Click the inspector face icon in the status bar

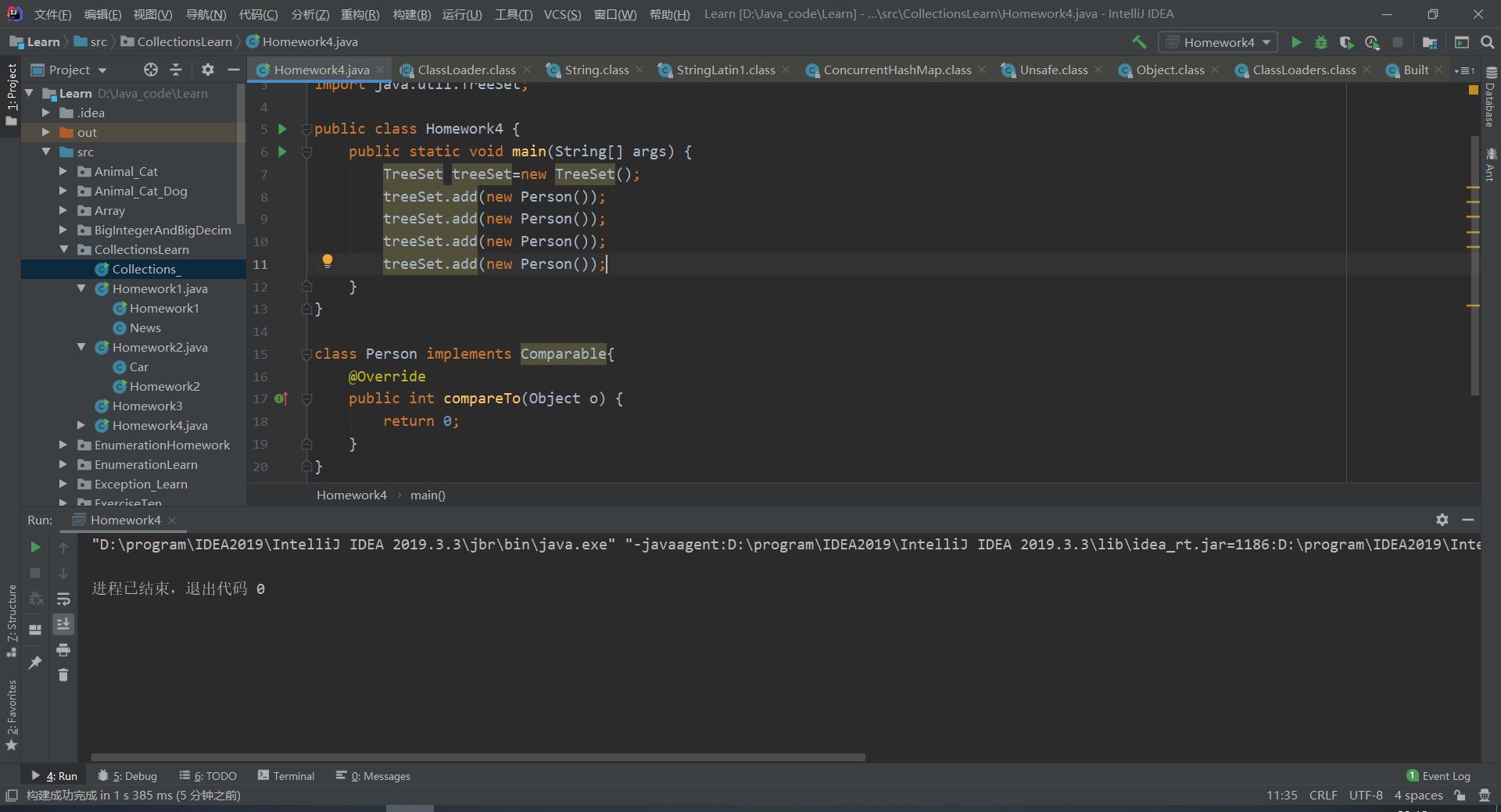pyautogui.click(x=1485, y=796)
